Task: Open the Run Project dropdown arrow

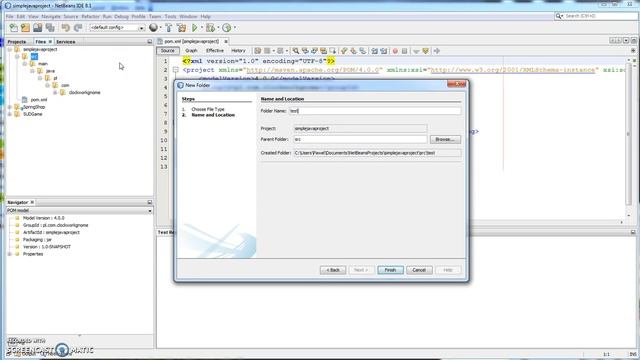Action: 202,28
